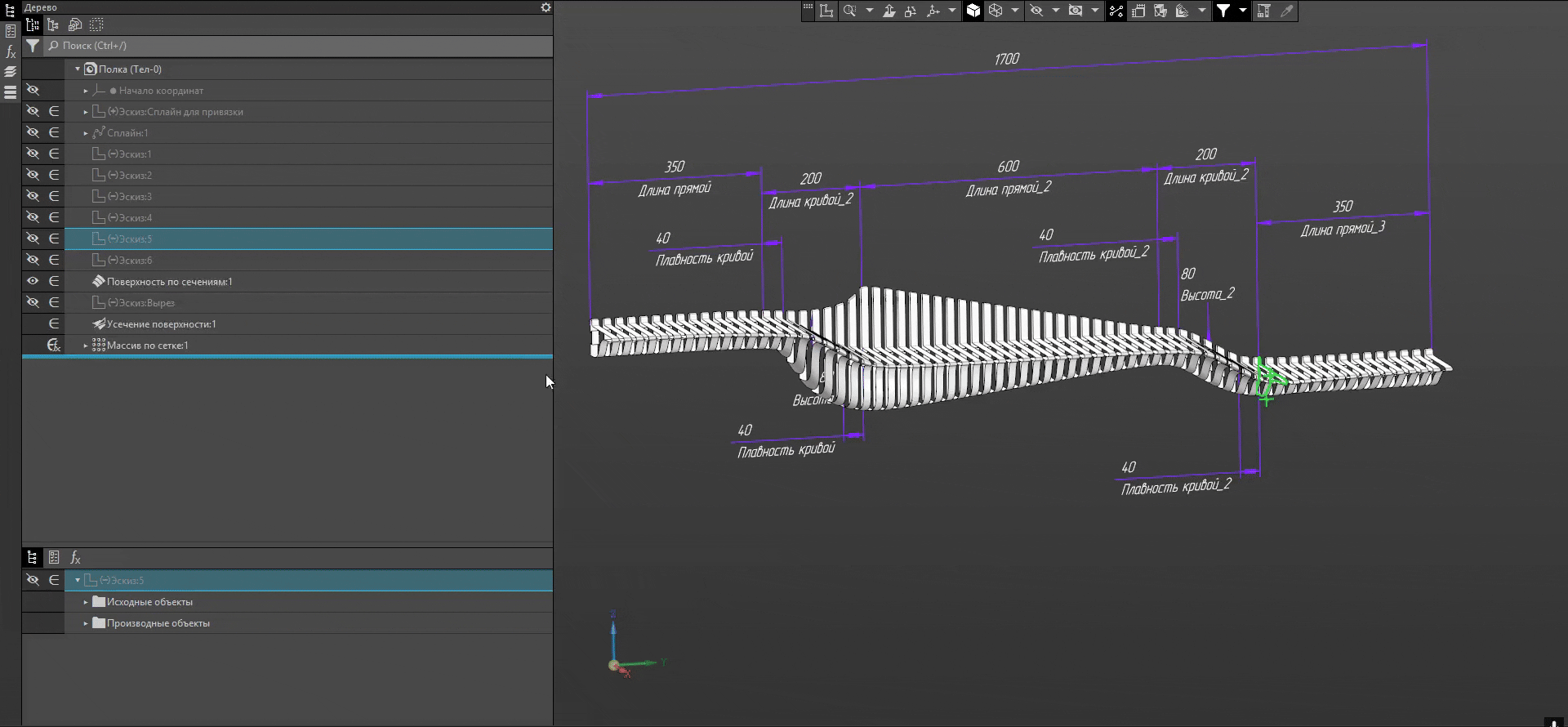This screenshot has width=1568, height=727.
Task: Show the hidden Сплайн:1 item
Action: [33, 132]
